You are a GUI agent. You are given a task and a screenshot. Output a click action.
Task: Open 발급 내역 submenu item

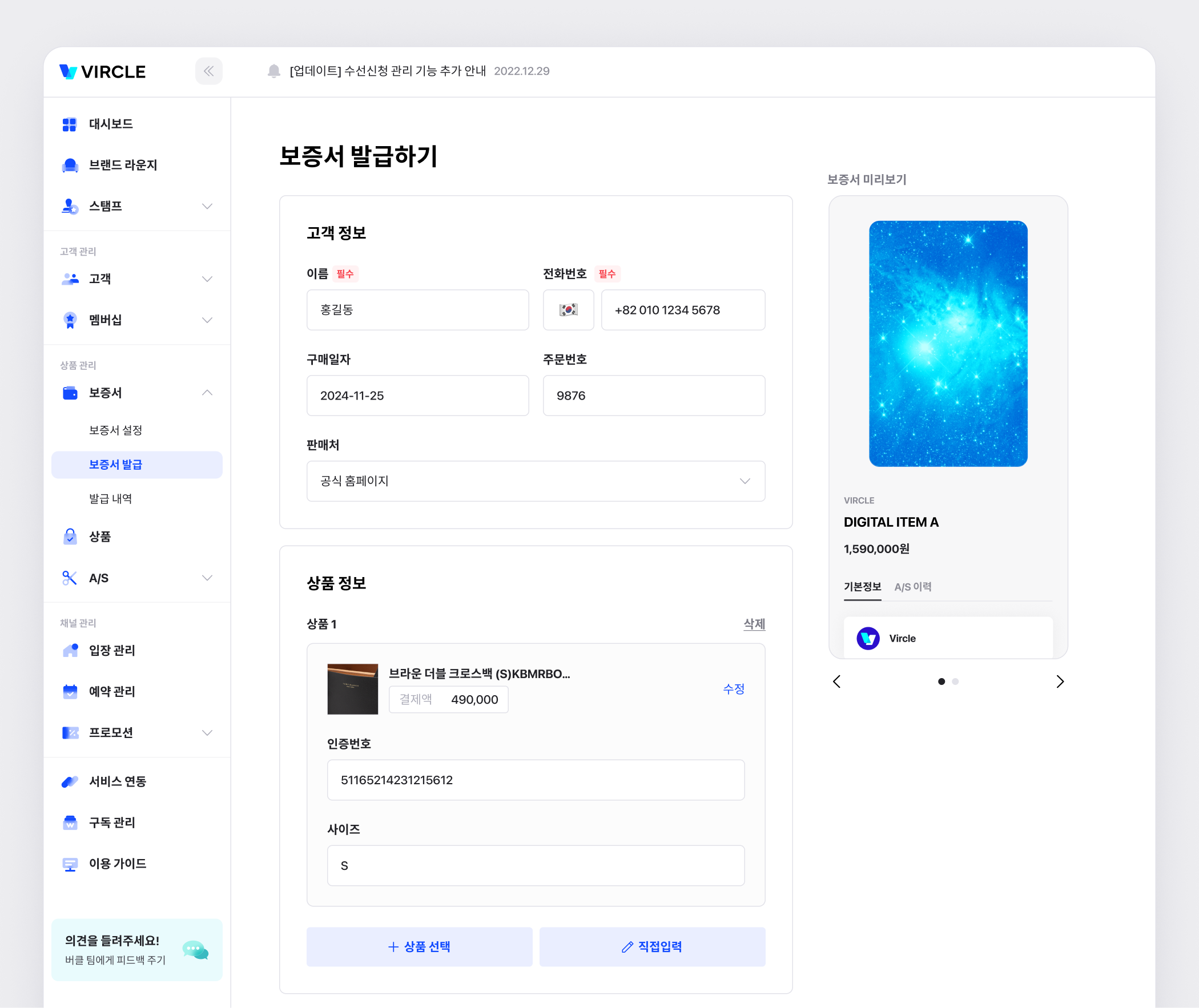coord(110,499)
